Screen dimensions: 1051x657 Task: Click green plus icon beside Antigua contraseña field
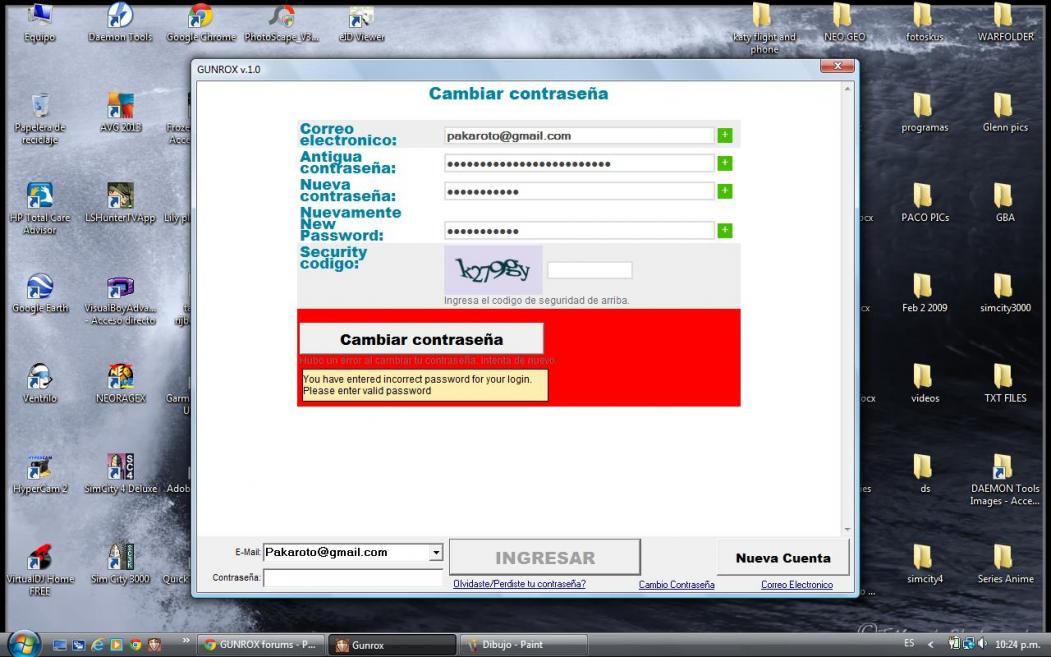pos(725,163)
